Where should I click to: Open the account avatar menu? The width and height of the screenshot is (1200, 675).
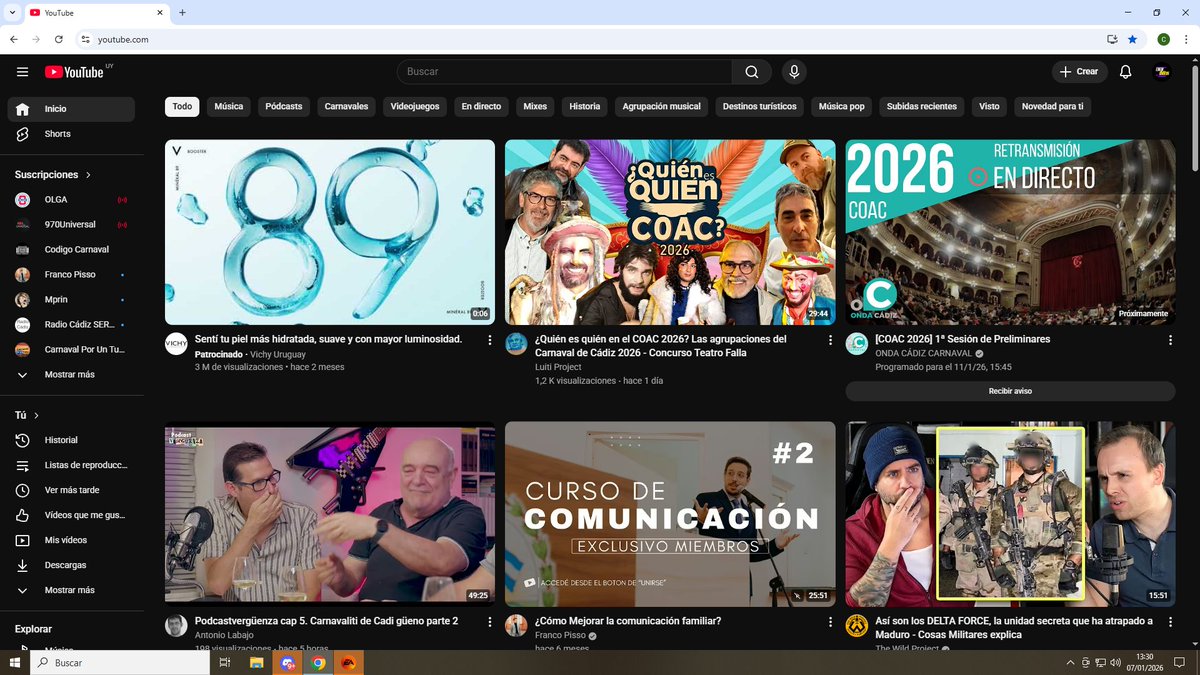coord(1163,72)
